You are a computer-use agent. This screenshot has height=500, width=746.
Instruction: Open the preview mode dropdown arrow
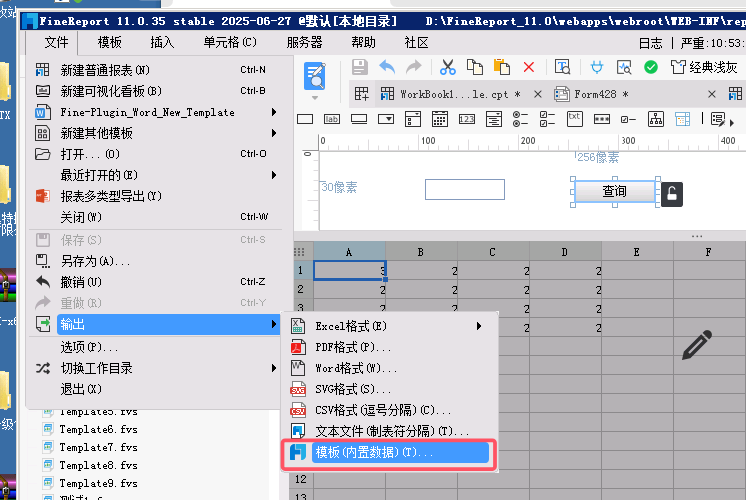pos(314,98)
